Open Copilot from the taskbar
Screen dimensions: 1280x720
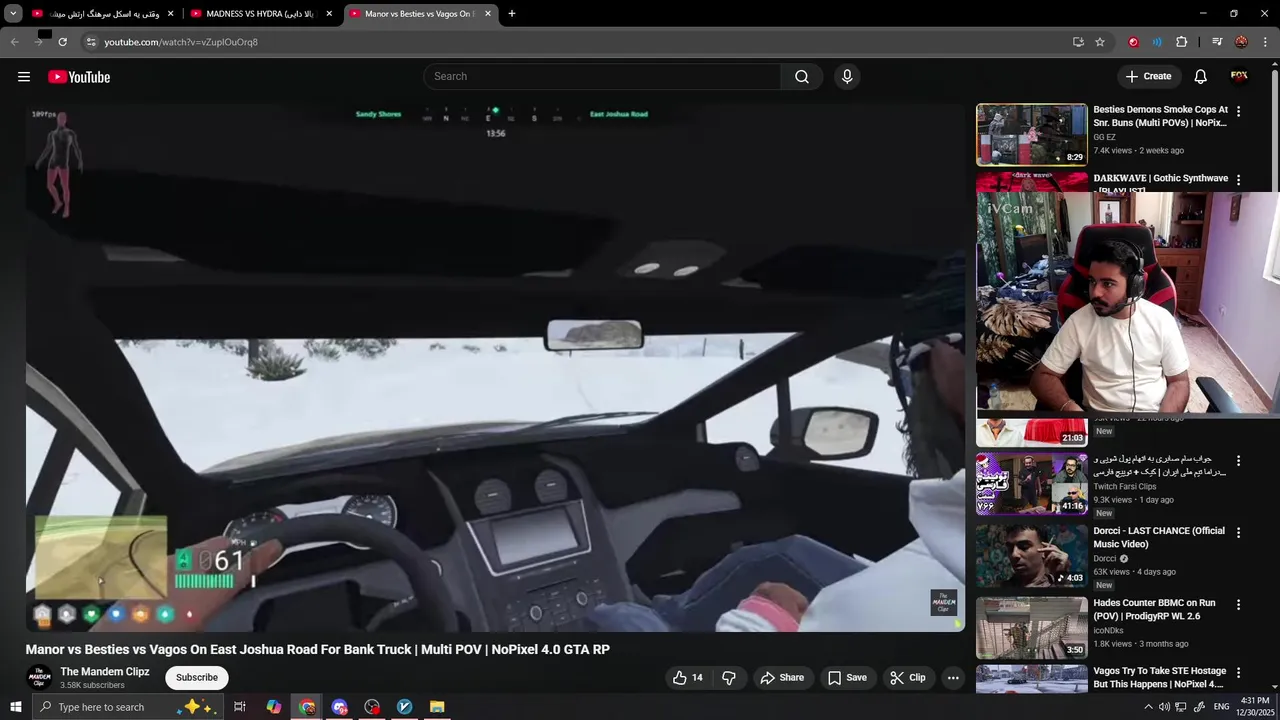coord(273,707)
